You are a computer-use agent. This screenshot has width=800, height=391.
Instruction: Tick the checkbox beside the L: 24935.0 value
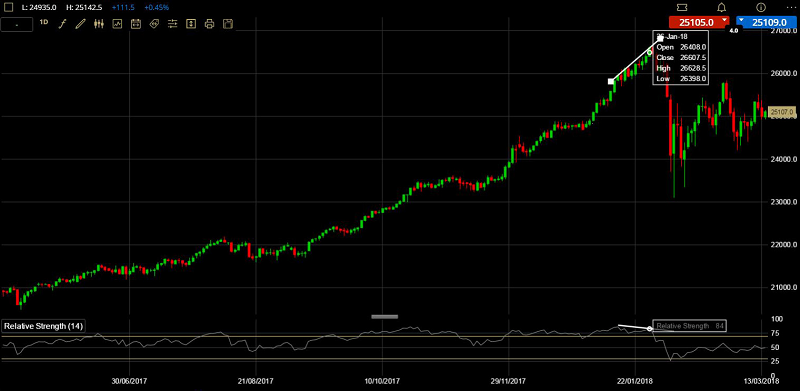[x=9, y=7]
